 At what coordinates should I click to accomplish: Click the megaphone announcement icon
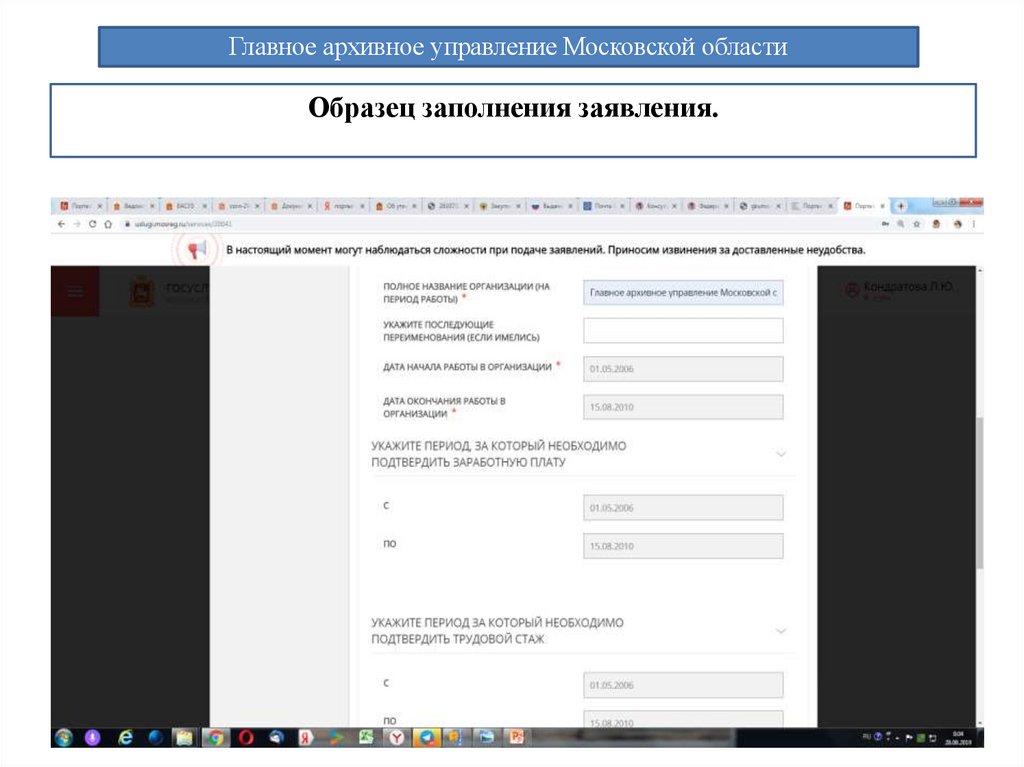[x=197, y=250]
